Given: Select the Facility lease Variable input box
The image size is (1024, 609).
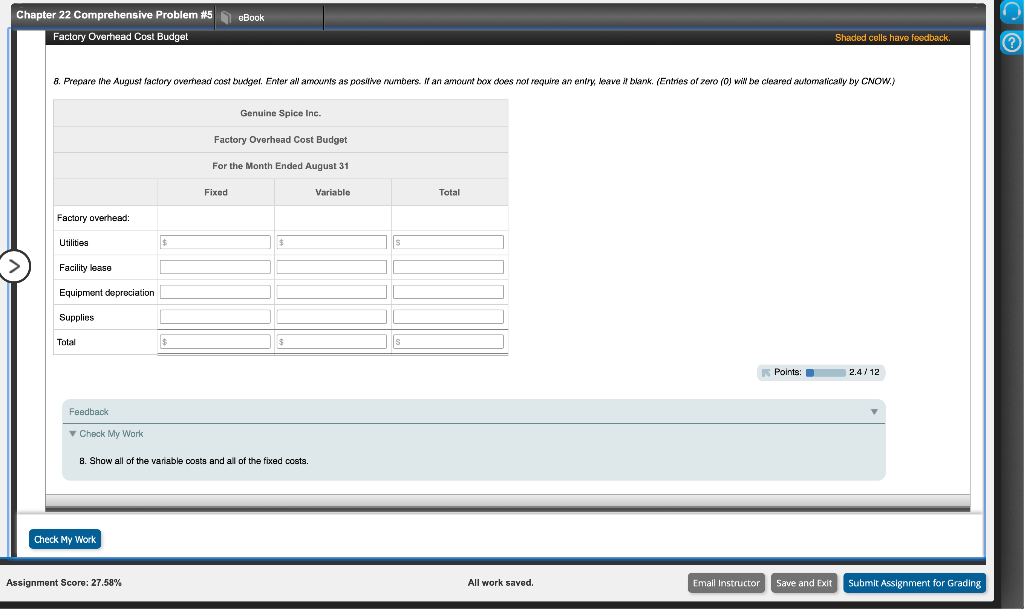Looking at the screenshot, I should 332,266.
